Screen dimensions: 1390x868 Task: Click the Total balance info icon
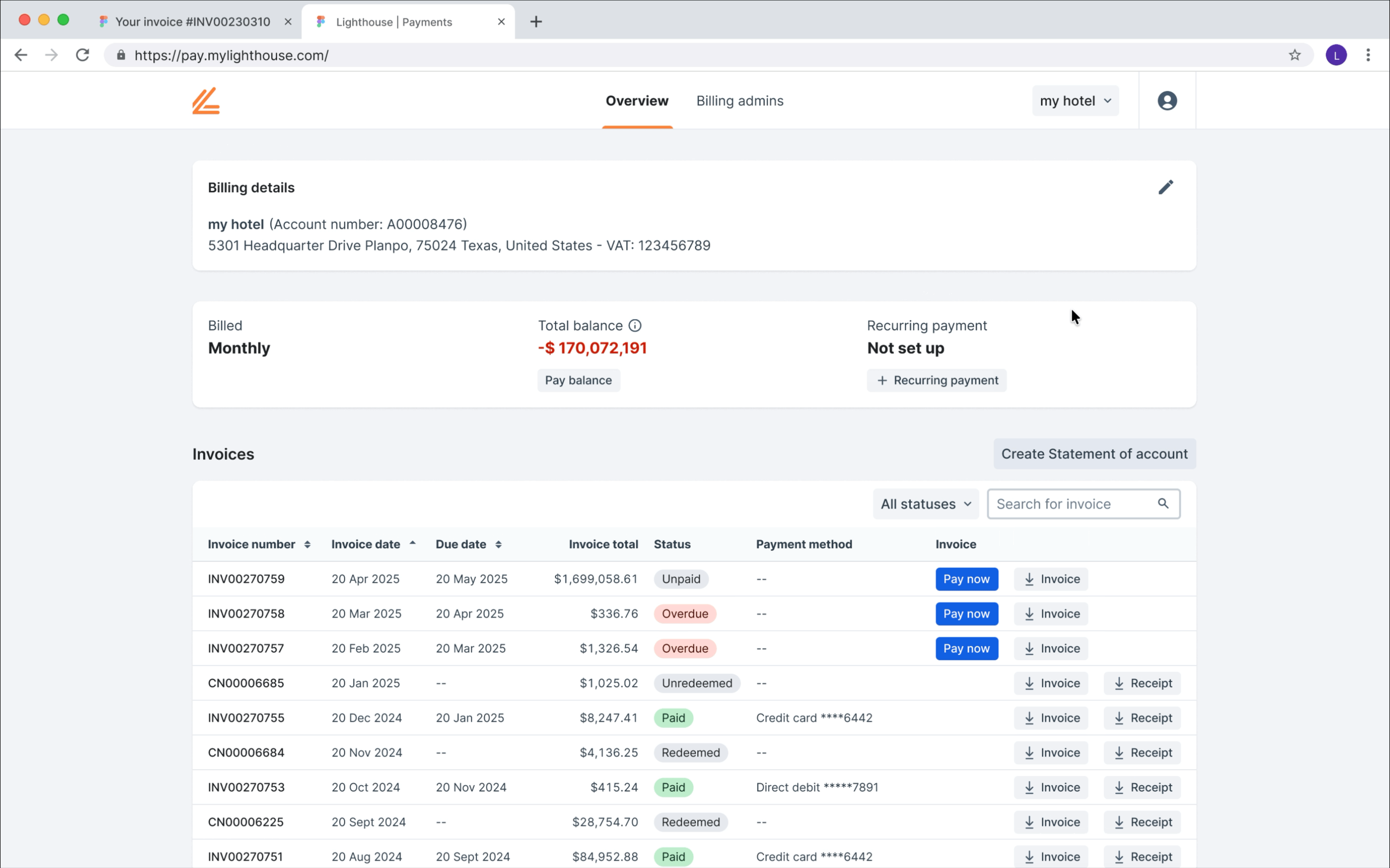click(x=635, y=325)
